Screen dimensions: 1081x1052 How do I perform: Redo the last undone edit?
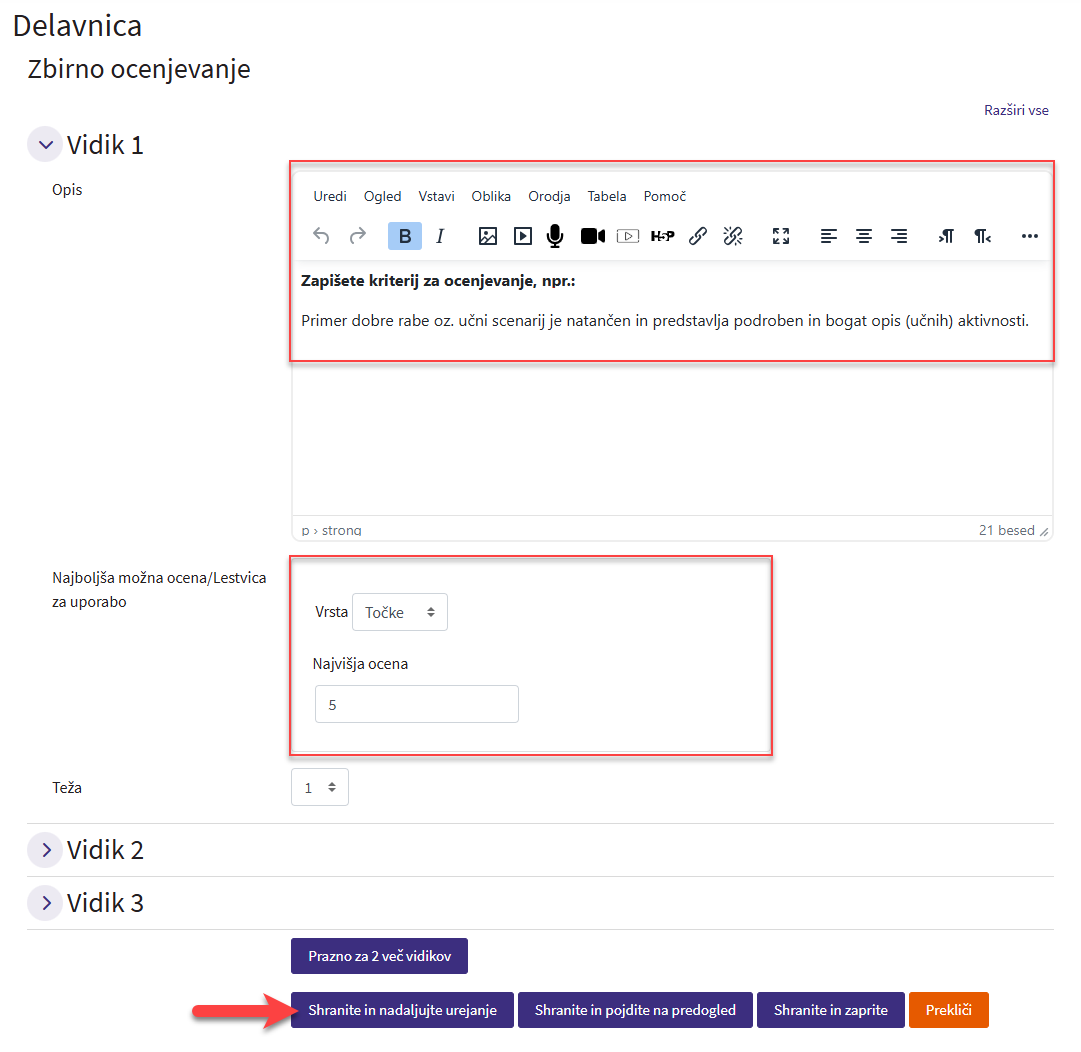357,236
